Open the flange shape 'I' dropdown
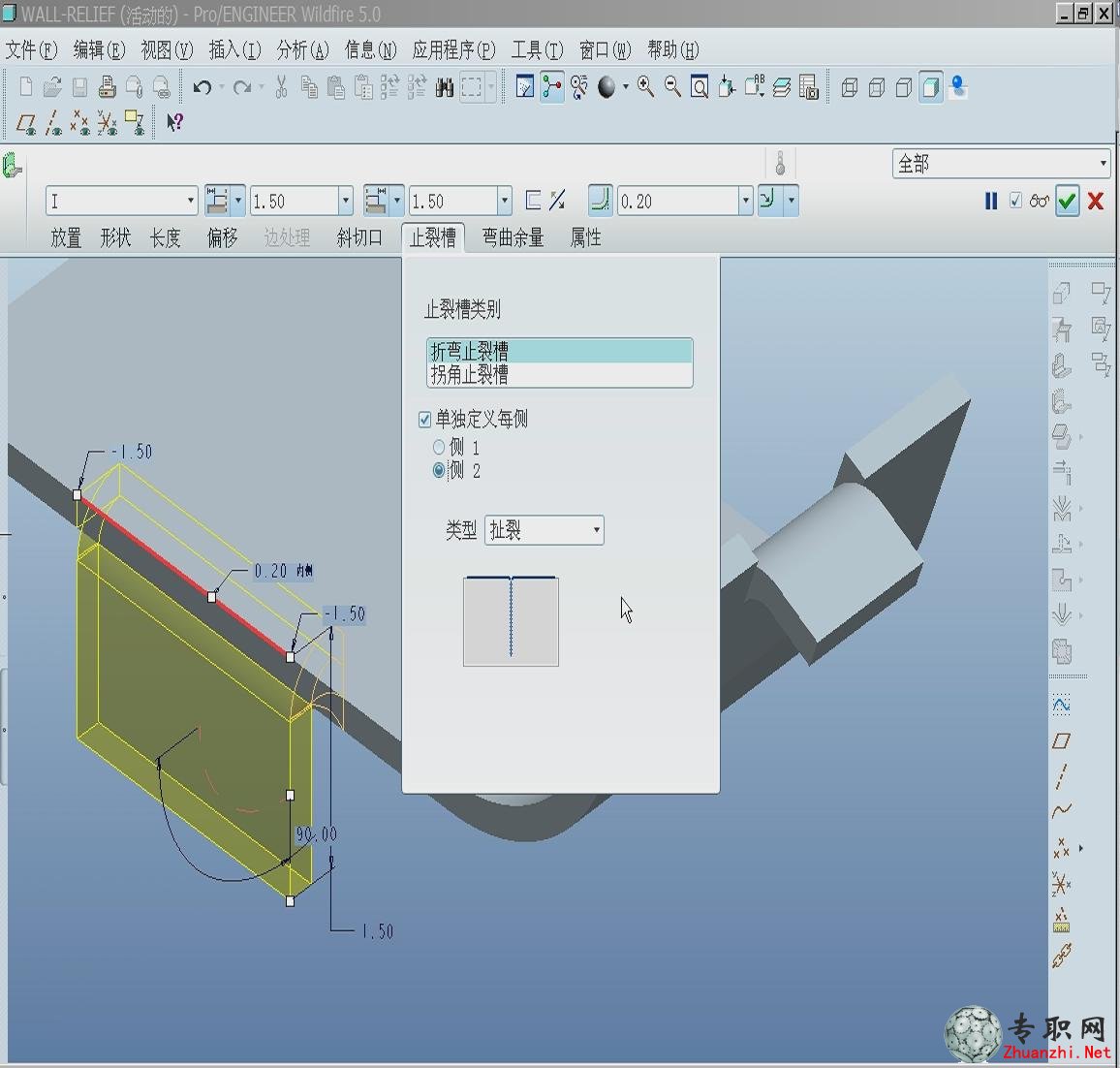 coord(121,202)
